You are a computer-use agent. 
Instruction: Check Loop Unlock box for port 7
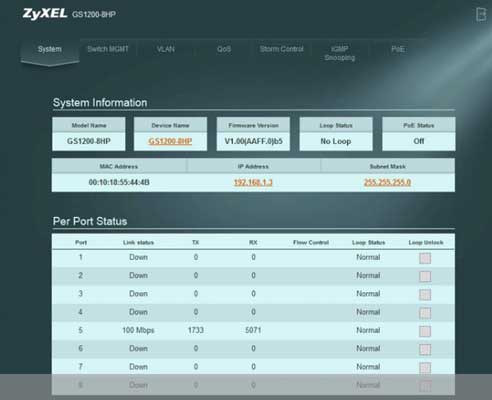tap(425, 368)
